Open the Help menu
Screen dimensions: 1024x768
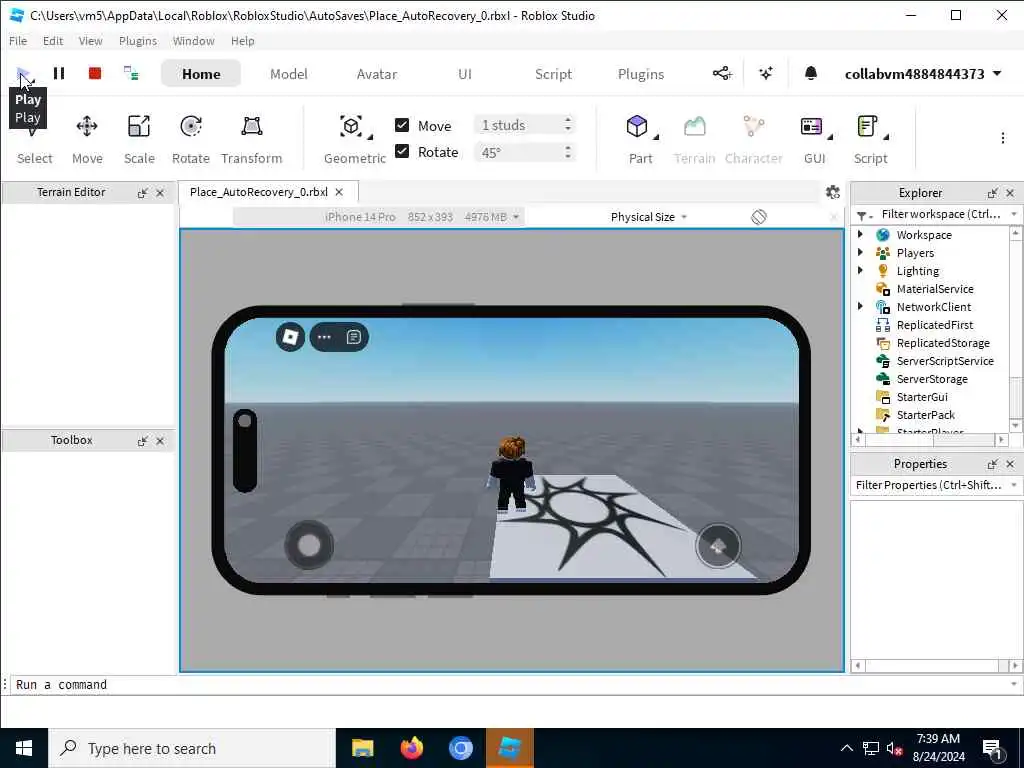242,40
